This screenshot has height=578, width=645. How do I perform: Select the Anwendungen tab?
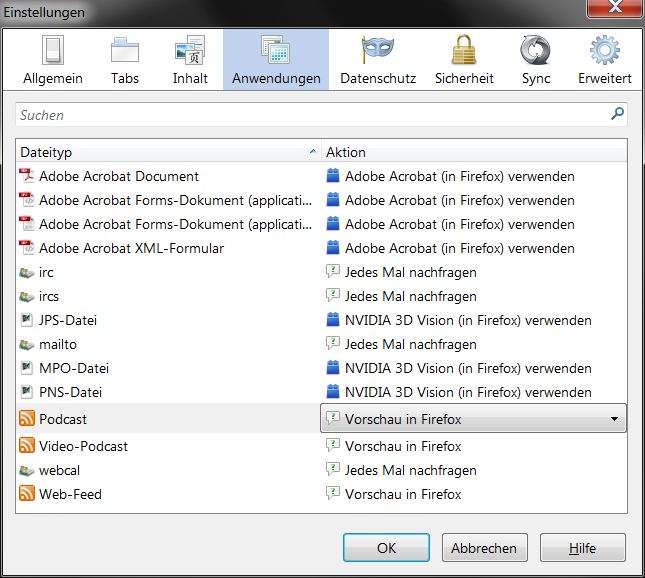coord(276,60)
